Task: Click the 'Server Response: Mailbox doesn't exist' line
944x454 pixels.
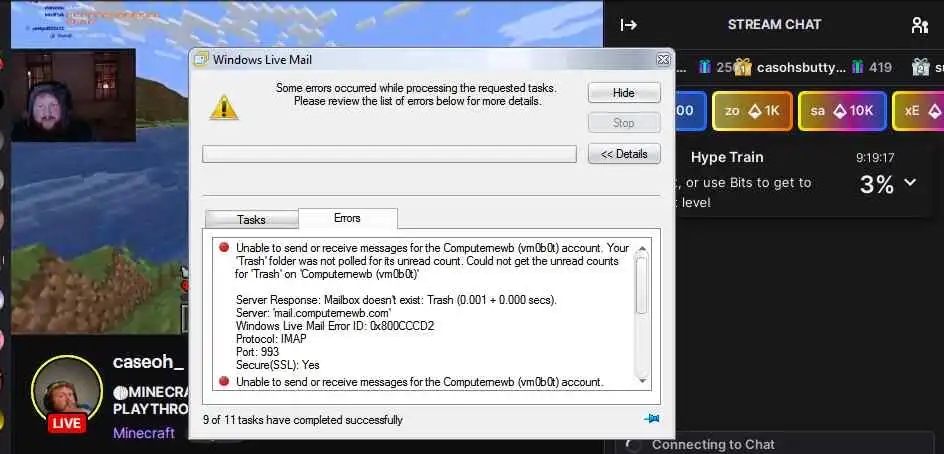Action: [396, 300]
